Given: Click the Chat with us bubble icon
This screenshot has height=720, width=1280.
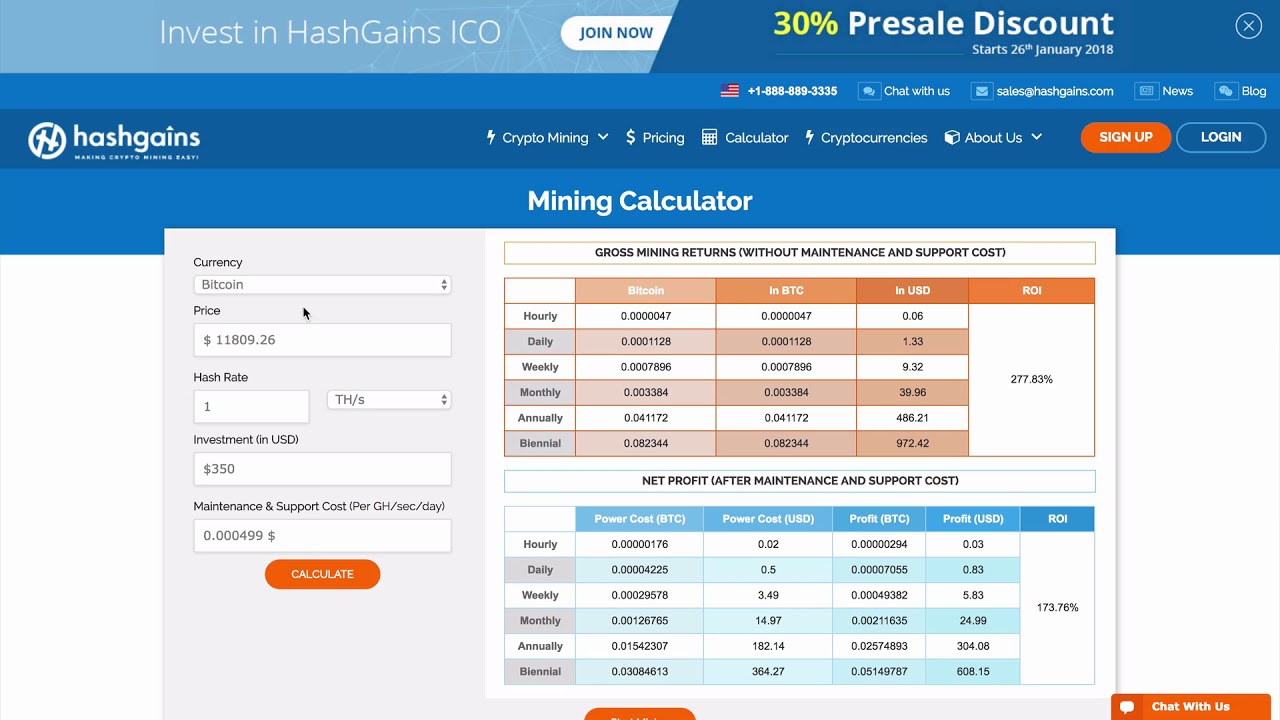Looking at the screenshot, I should click(x=869, y=91).
